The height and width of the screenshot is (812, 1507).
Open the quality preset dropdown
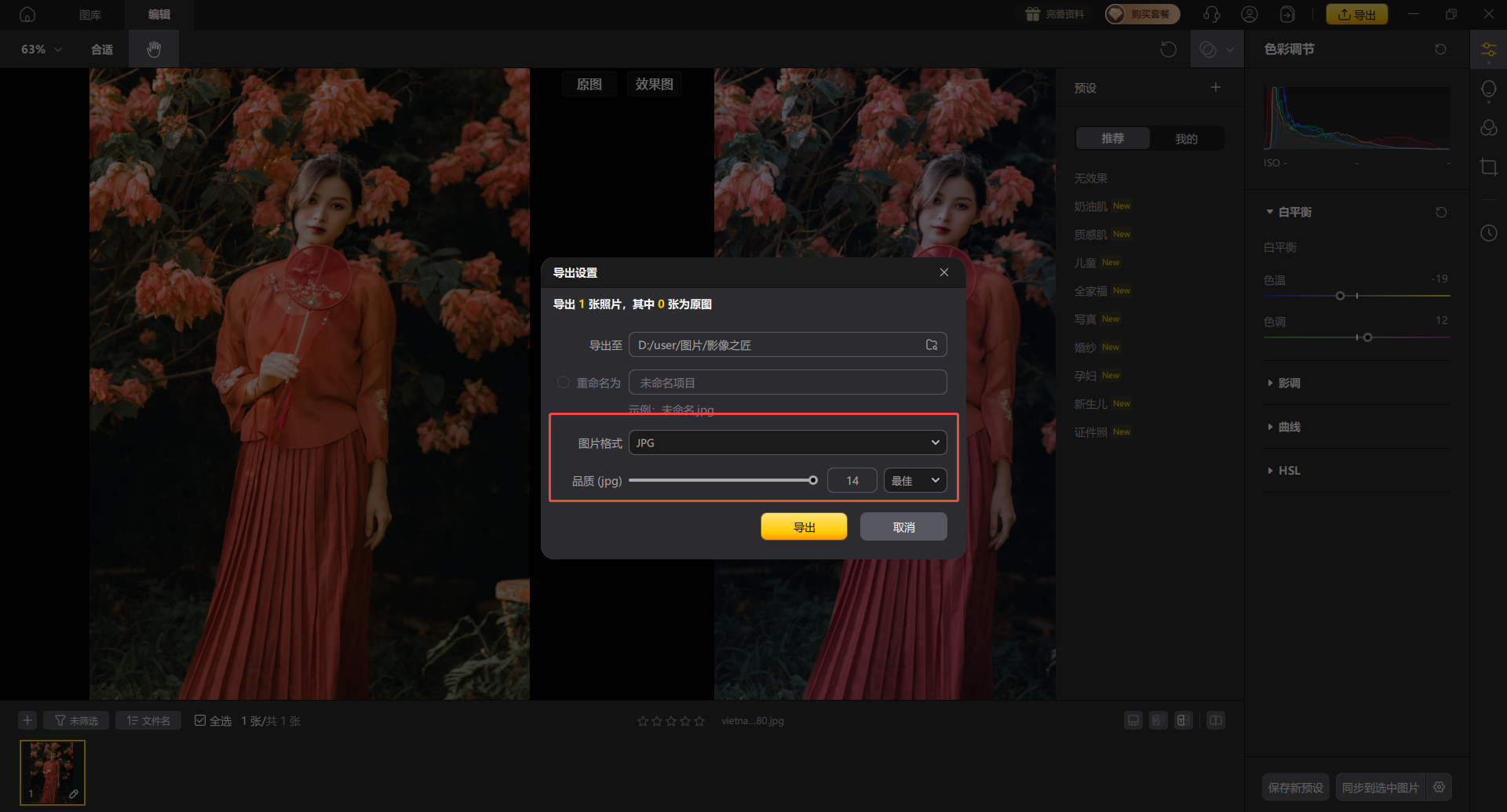[x=914, y=481]
